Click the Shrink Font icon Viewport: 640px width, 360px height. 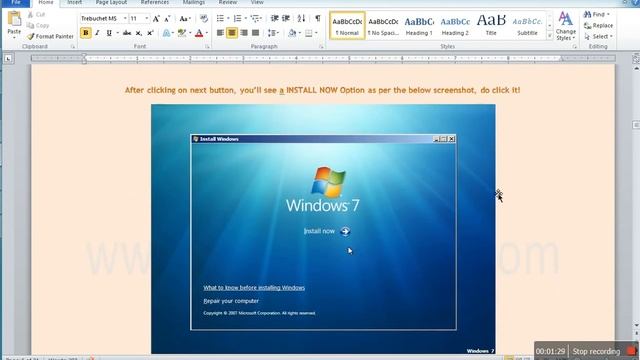(x=167, y=19)
